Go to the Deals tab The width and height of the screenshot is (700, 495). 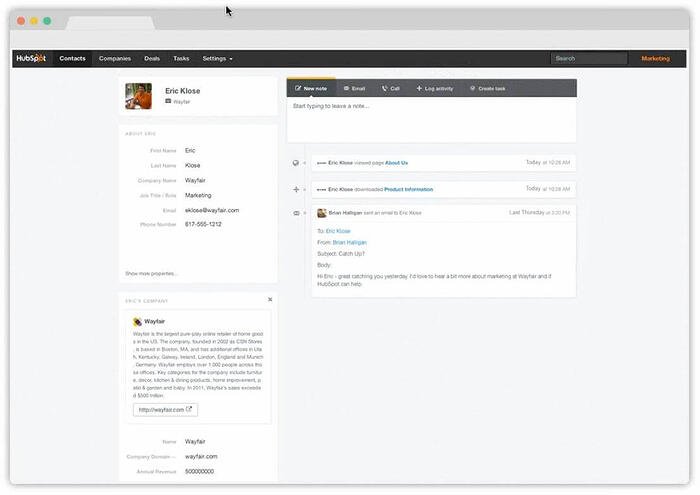pyautogui.click(x=152, y=58)
